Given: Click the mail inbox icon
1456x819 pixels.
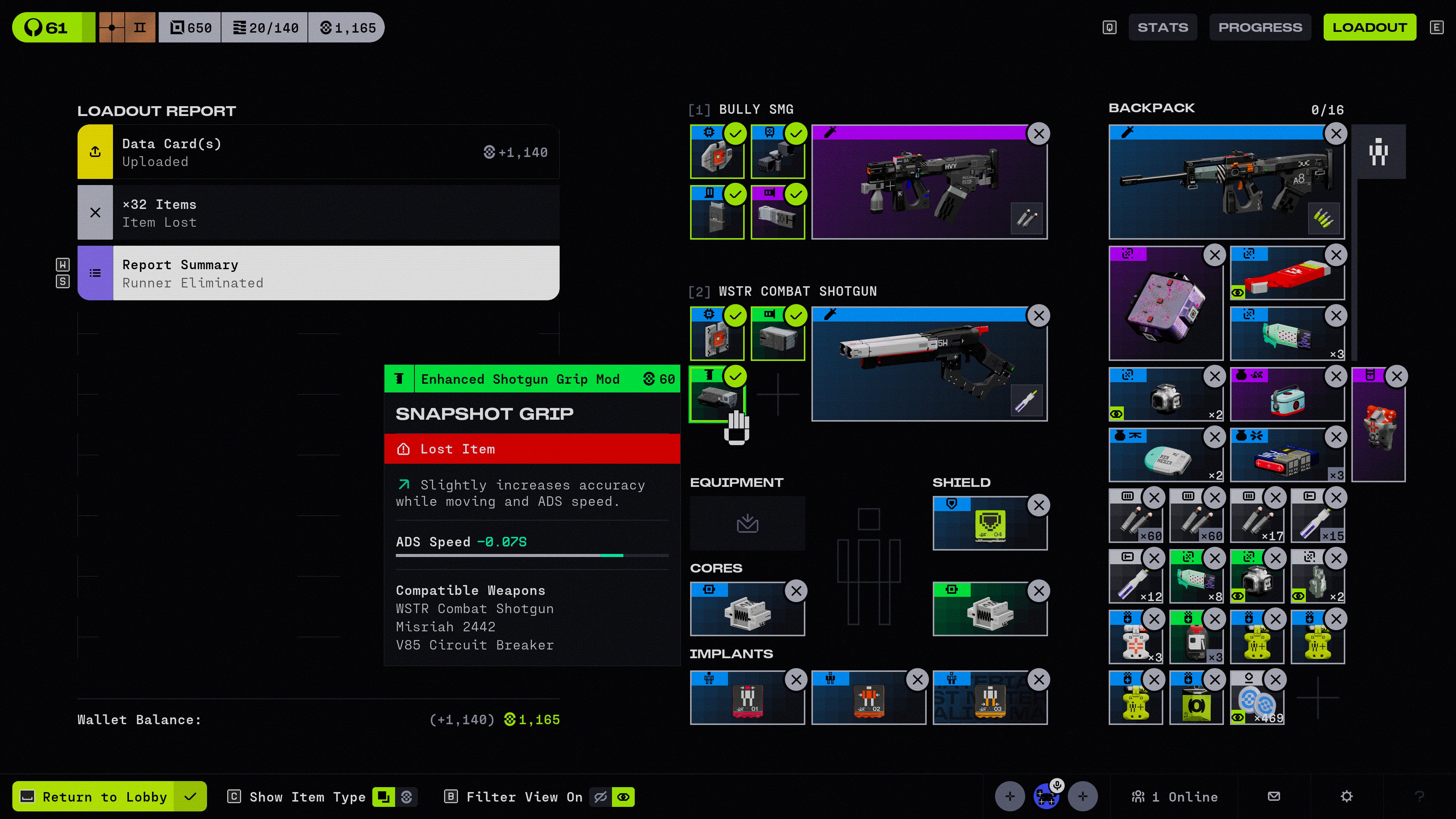Looking at the screenshot, I should [x=1274, y=796].
